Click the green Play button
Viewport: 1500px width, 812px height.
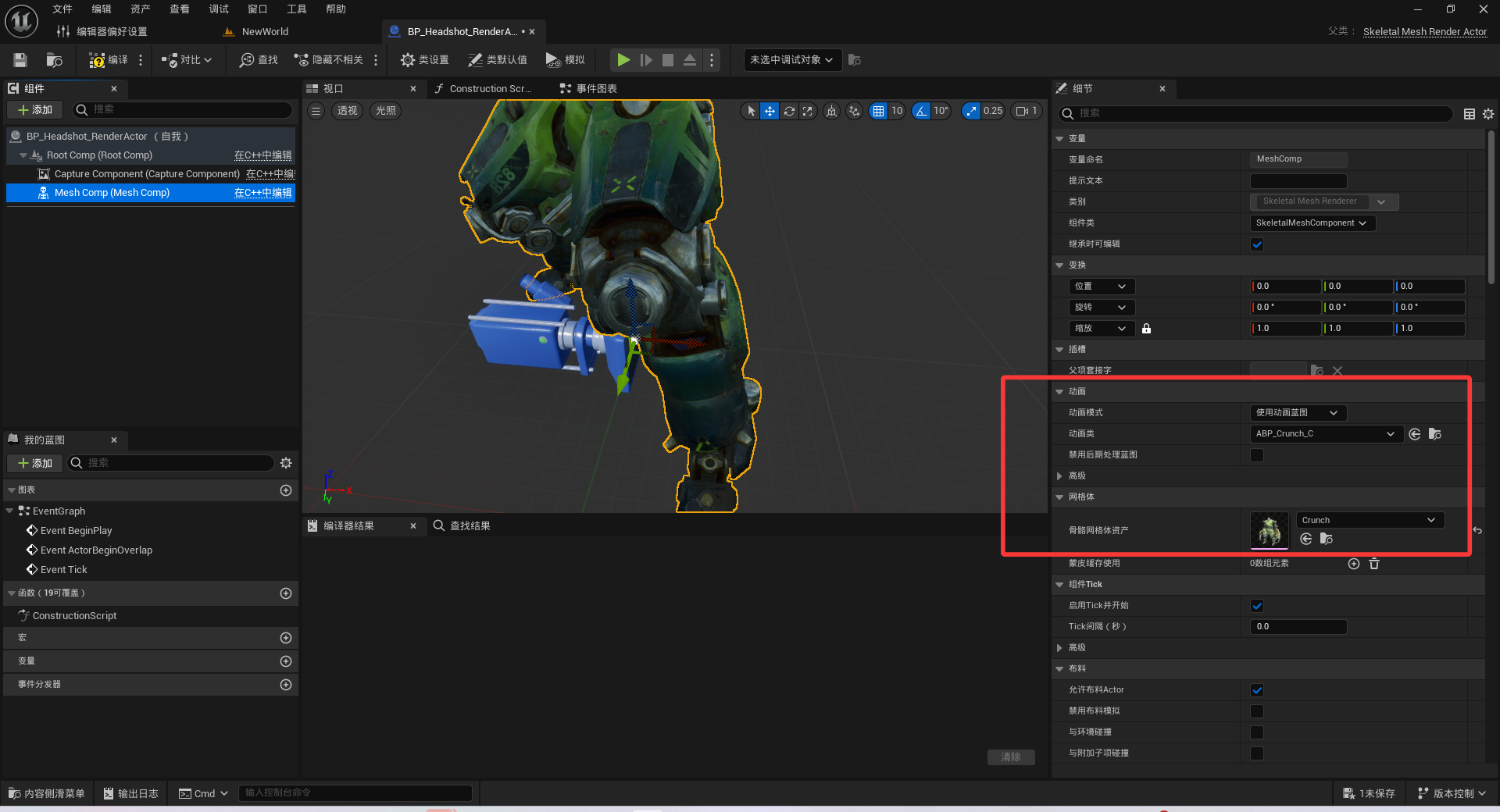point(623,60)
